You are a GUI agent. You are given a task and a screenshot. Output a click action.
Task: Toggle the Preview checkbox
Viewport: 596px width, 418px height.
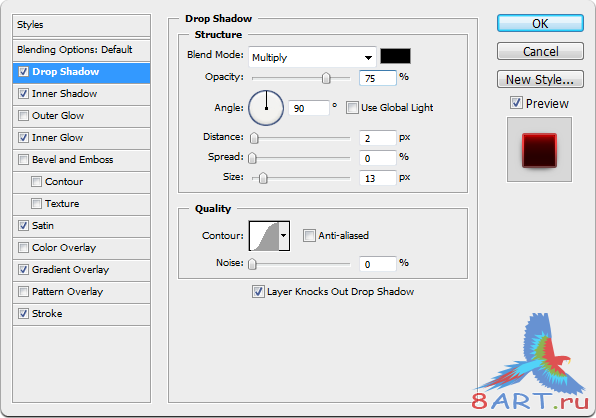tap(516, 103)
